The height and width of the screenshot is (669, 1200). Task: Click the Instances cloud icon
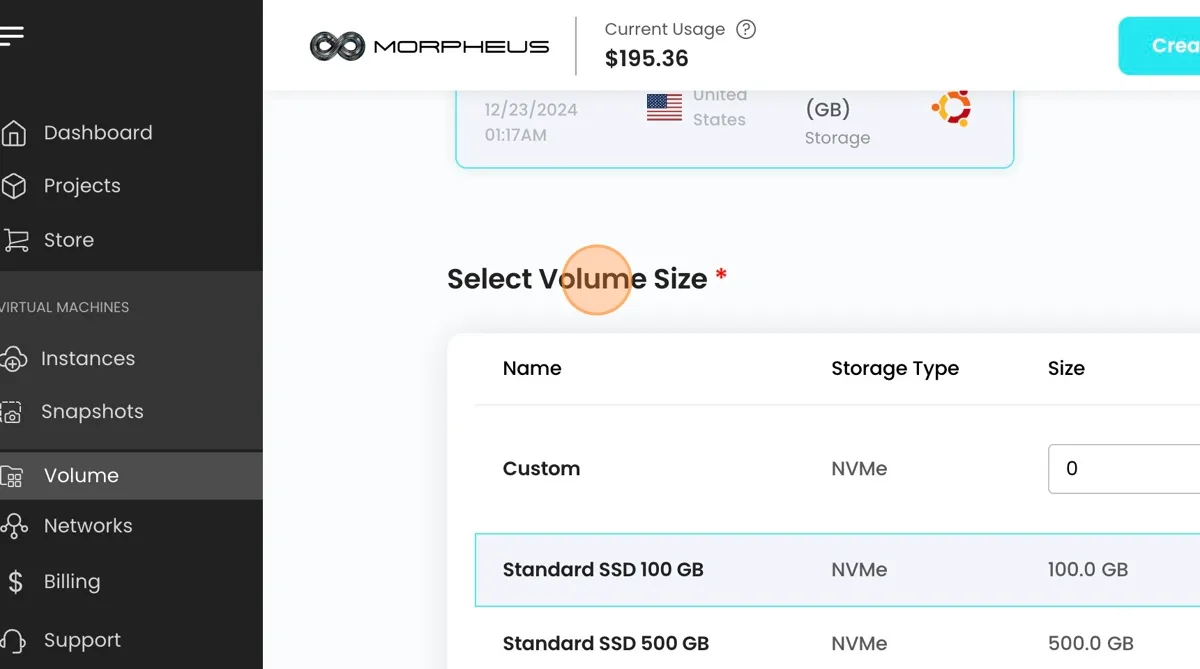[13, 359]
